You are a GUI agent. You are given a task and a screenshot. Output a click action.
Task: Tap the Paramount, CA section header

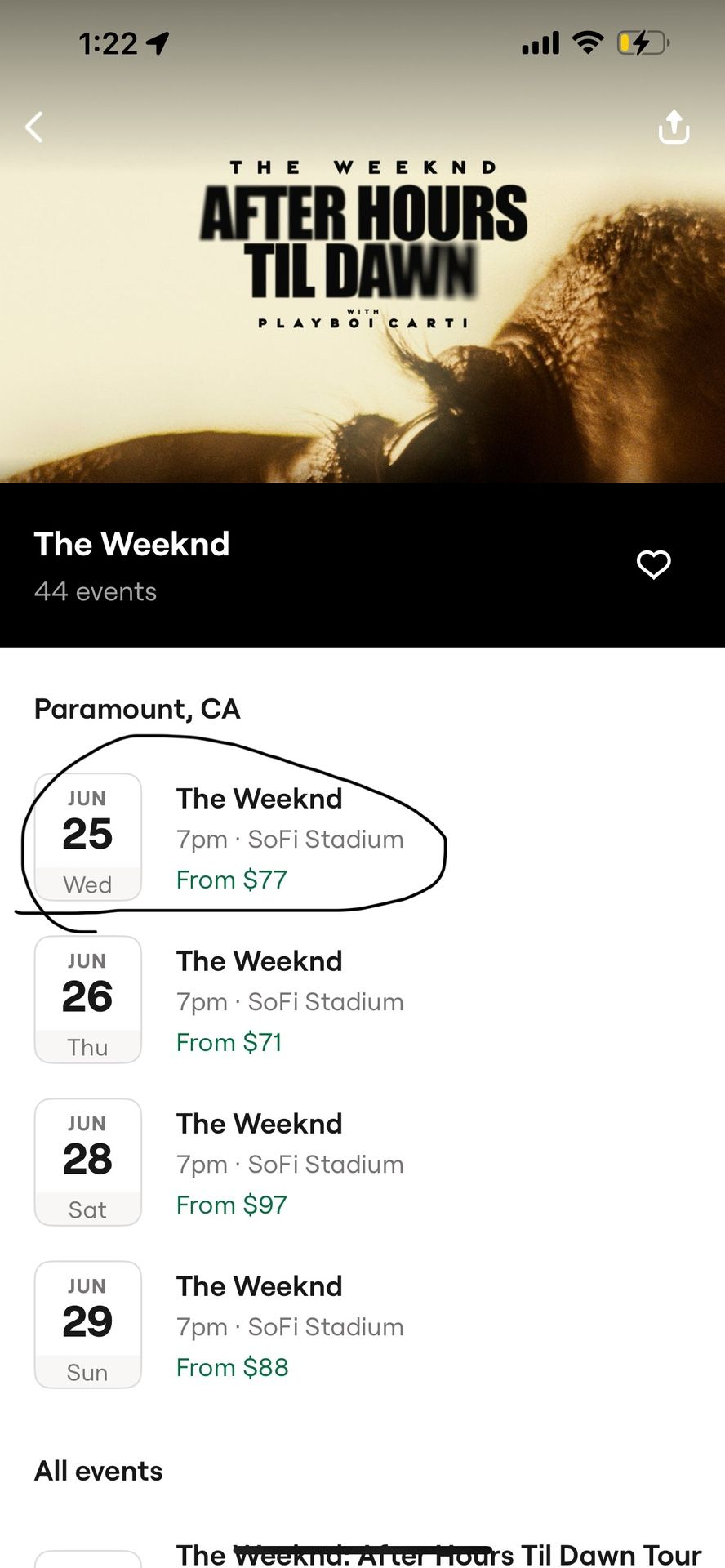(136, 709)
